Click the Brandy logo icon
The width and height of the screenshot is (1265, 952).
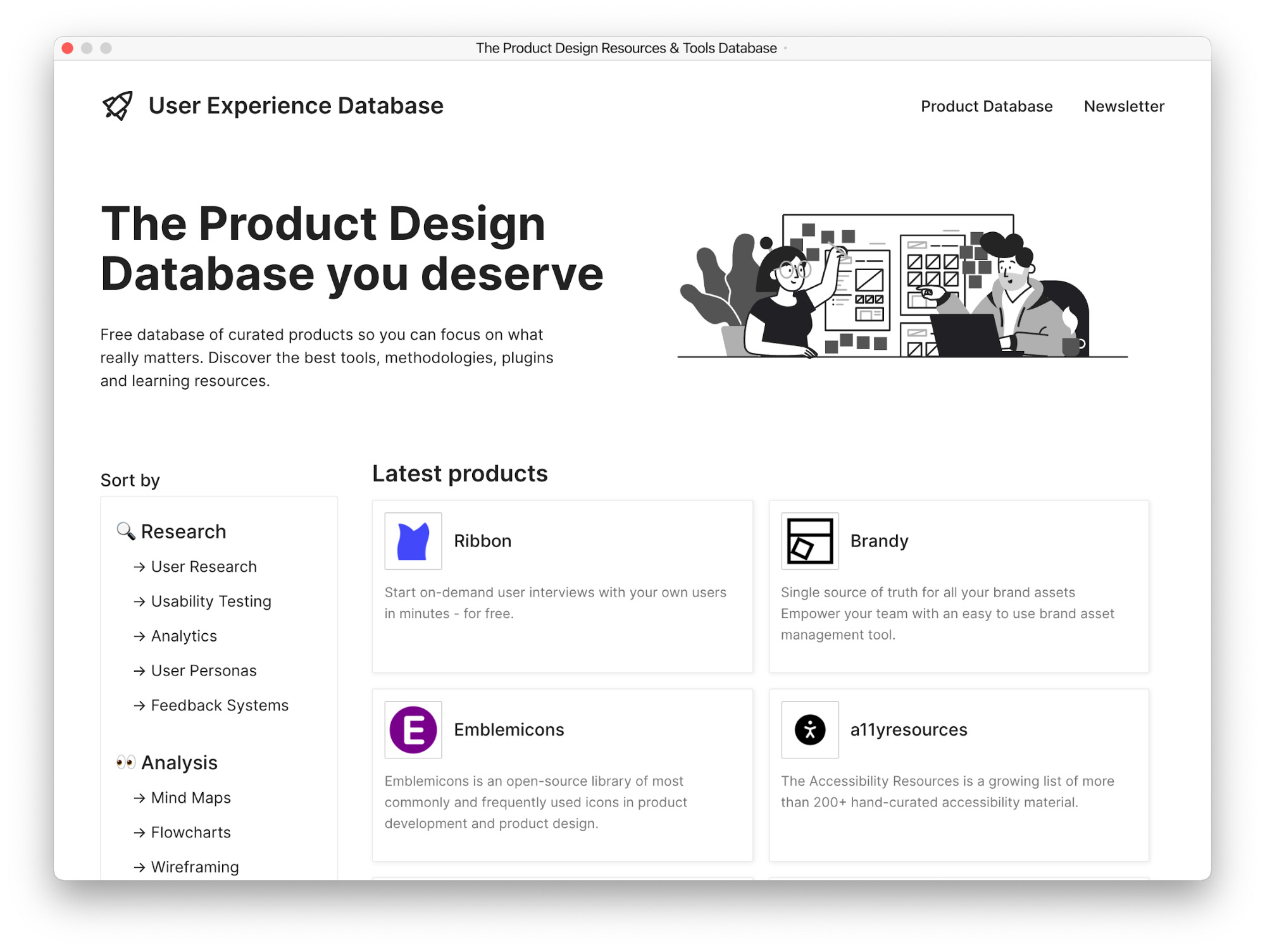pos(810,541)
